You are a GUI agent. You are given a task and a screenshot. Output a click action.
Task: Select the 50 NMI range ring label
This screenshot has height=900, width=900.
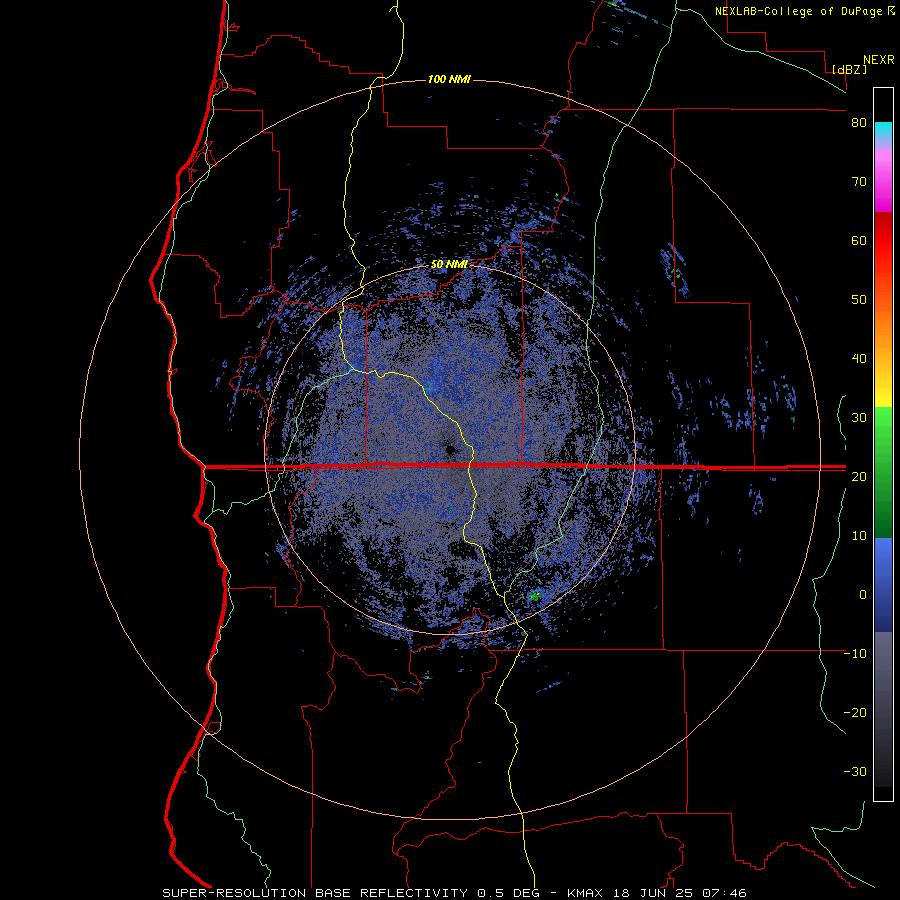coord(449,265)
